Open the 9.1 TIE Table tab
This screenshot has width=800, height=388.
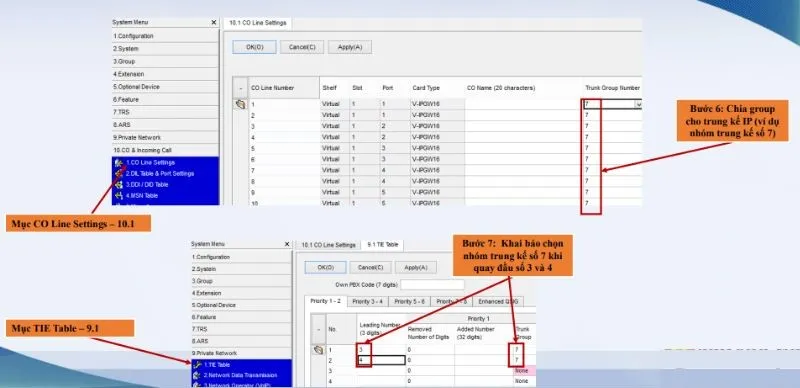click(382, 245)
